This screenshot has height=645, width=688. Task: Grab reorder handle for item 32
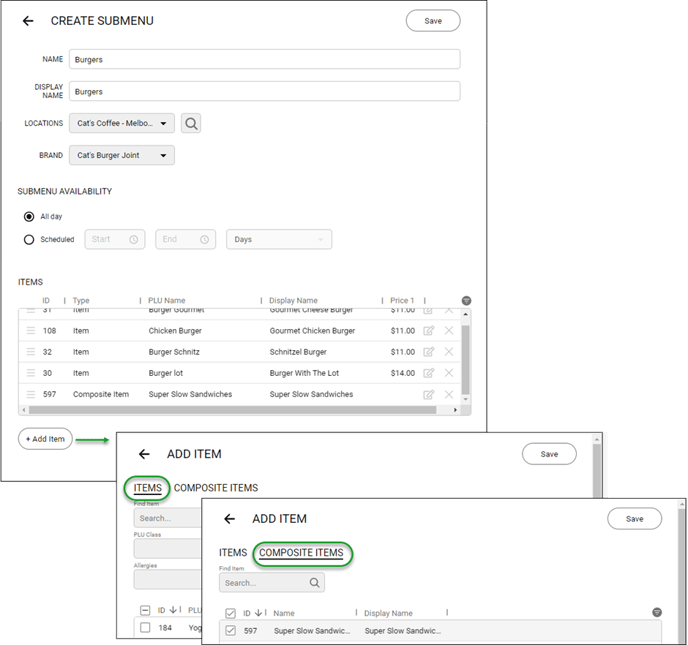pyautogui.click(x=31, y=351)
